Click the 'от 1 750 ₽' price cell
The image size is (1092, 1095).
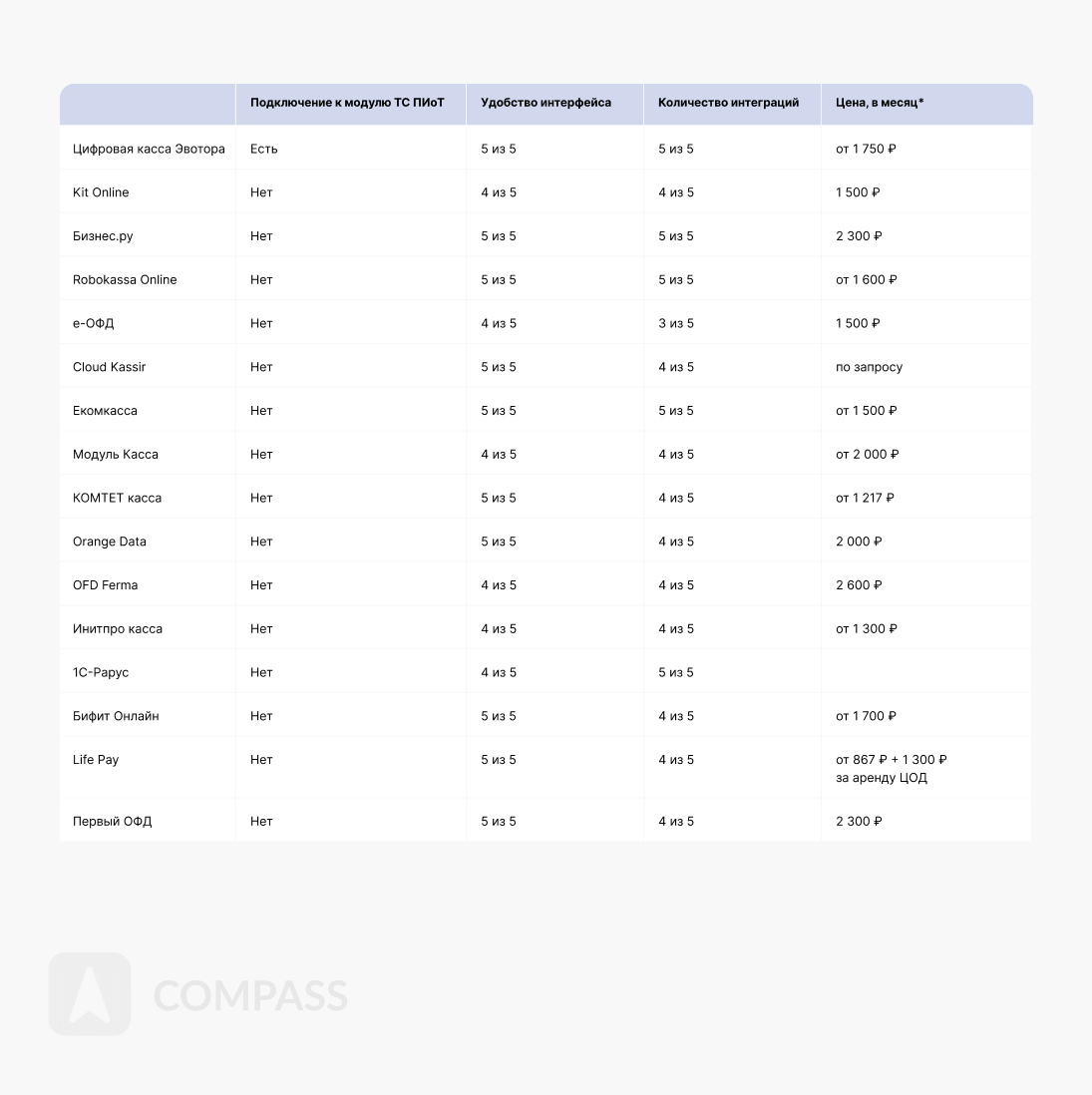coord(866,149)
